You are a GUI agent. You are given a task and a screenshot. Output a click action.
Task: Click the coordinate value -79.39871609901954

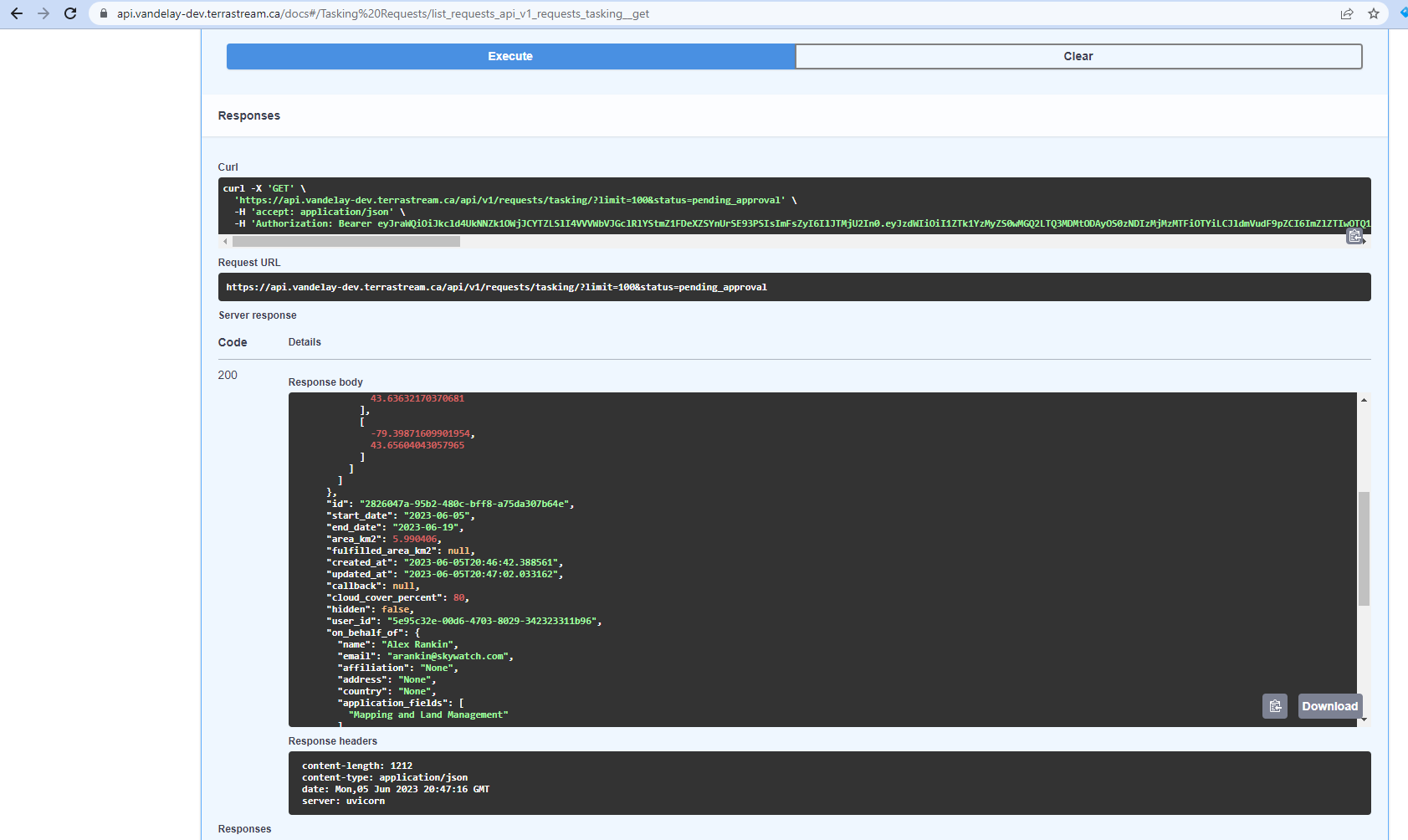coord(421,433)
